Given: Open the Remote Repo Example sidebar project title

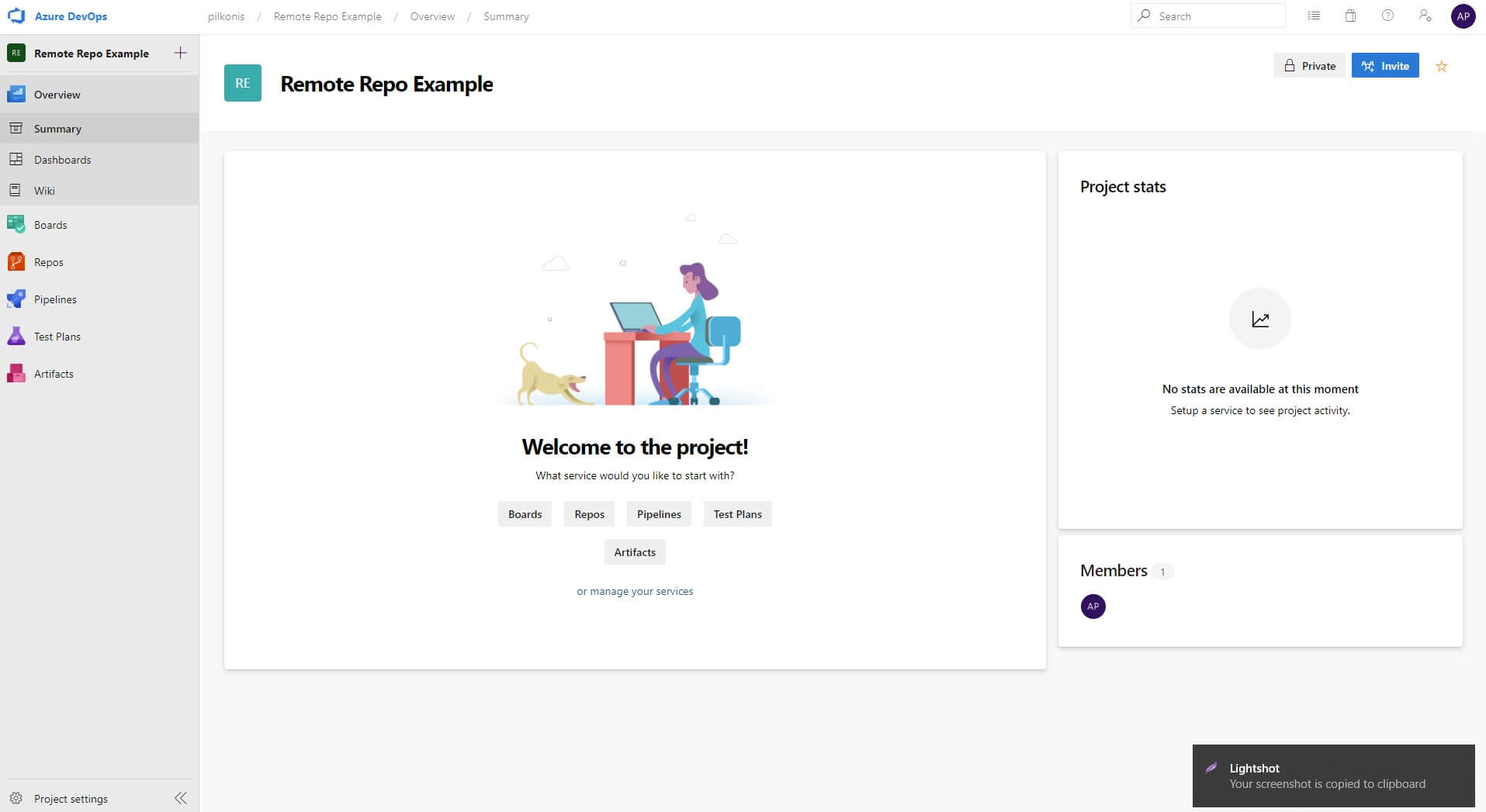Looking at the screenshot, I should point(92,54).
